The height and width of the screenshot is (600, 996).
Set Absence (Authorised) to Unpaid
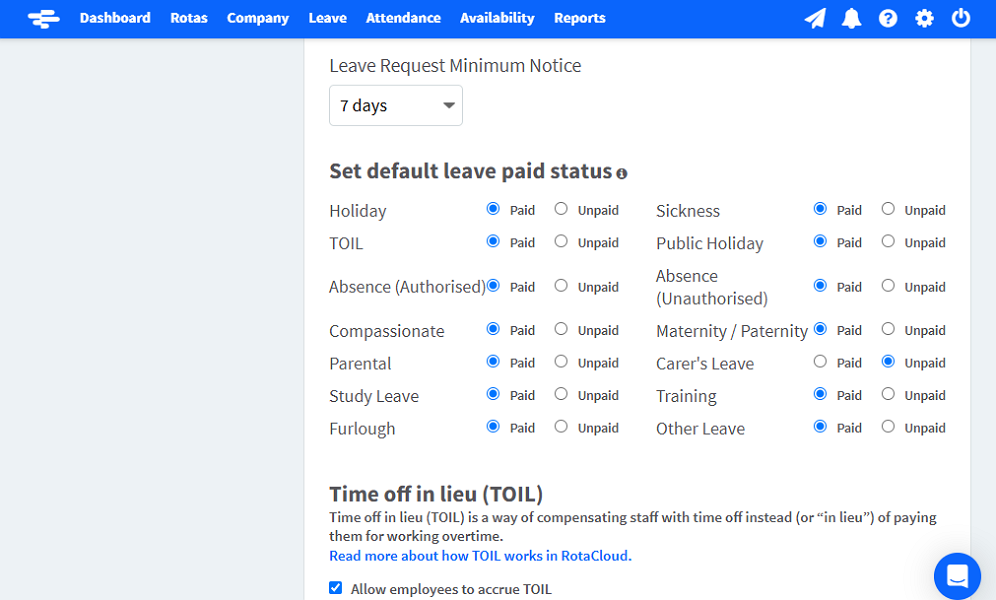pyautogui.click(x=561, y=286)
